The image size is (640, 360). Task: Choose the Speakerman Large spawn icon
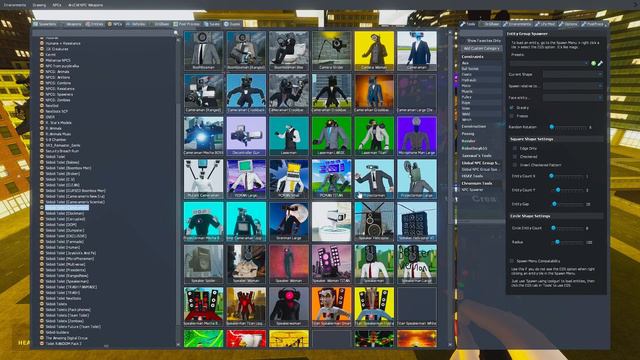[417, 264]
